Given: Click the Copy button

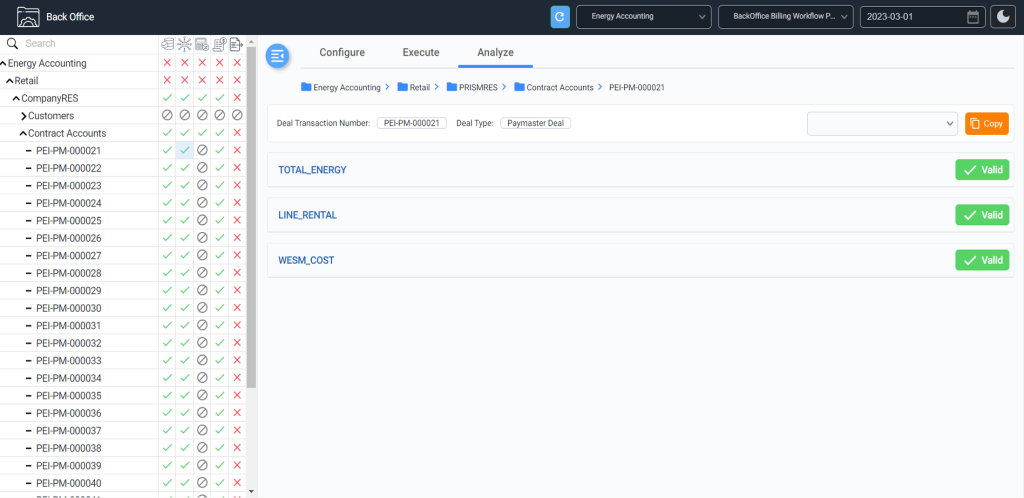Looking at the screenshot, I should tap(987, 123).
